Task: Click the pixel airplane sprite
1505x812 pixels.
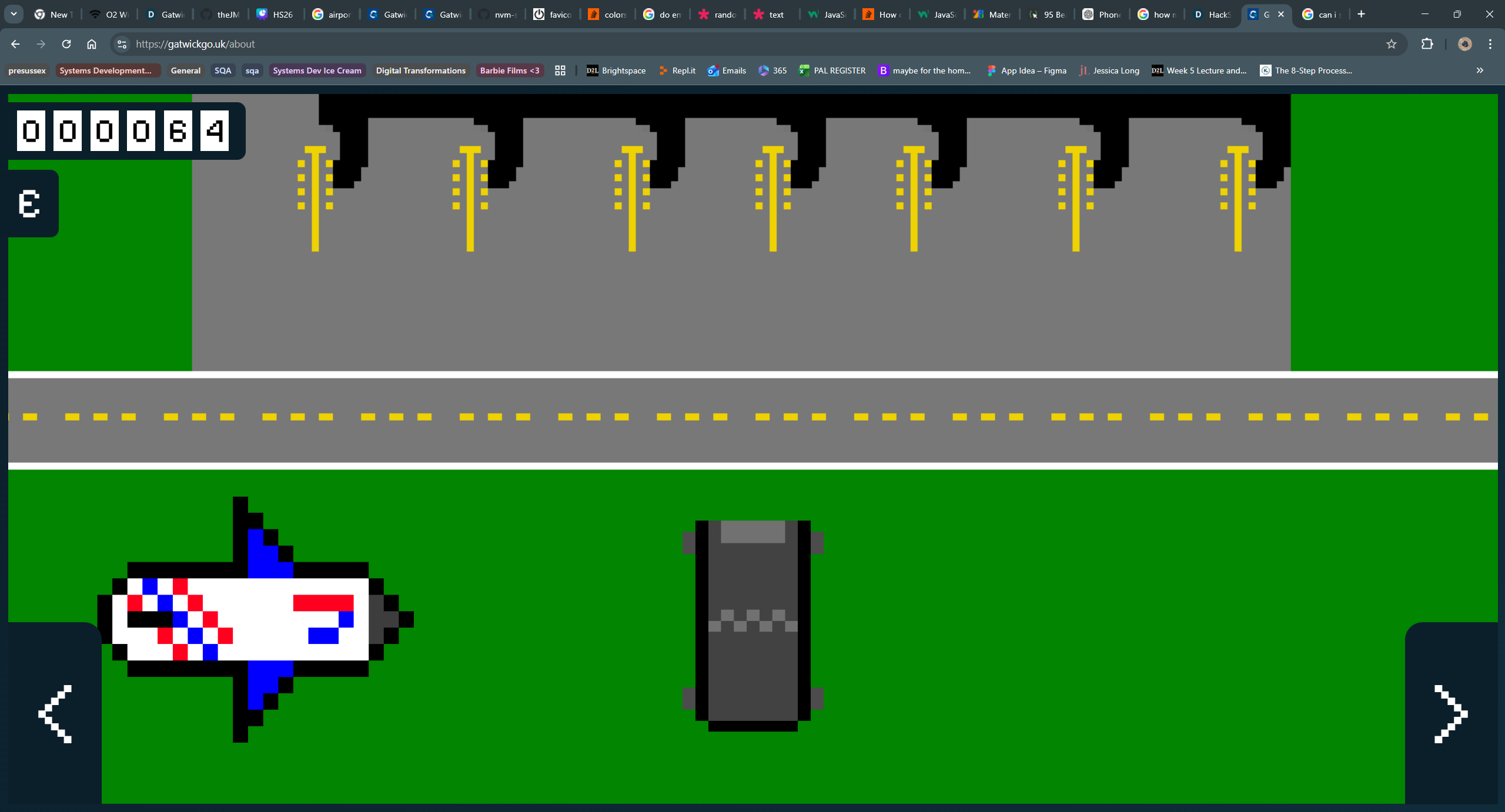Action: [254, 619]
